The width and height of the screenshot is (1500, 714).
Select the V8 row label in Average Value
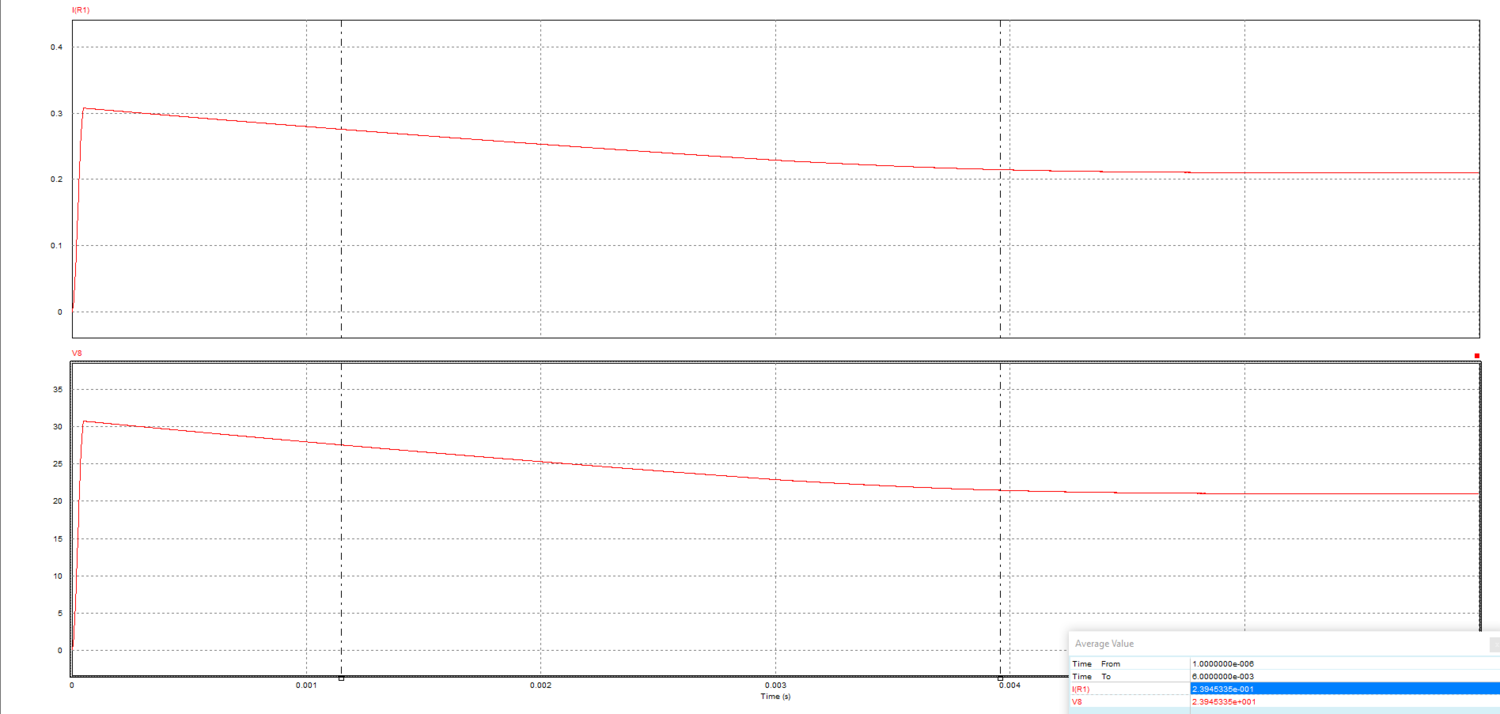tap(1077, 702)
